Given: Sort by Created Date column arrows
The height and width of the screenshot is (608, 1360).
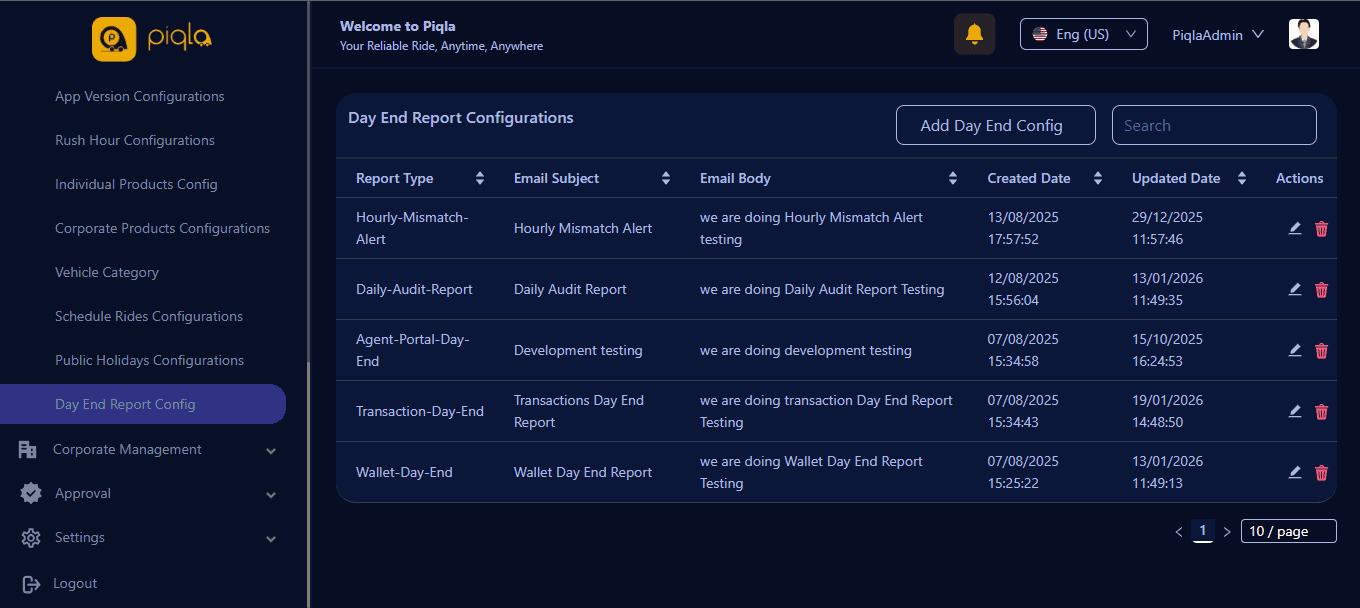Looking at the screenshot, I should point(1098,178).
